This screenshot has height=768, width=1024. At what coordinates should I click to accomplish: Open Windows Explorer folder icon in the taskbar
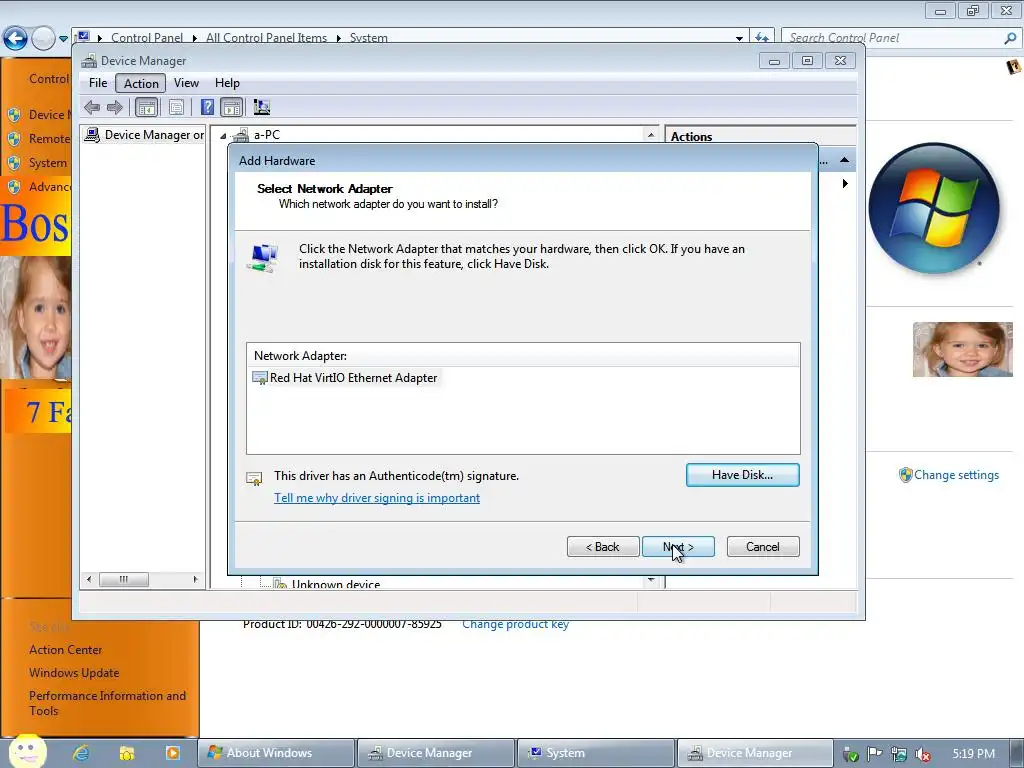[126, 753]
